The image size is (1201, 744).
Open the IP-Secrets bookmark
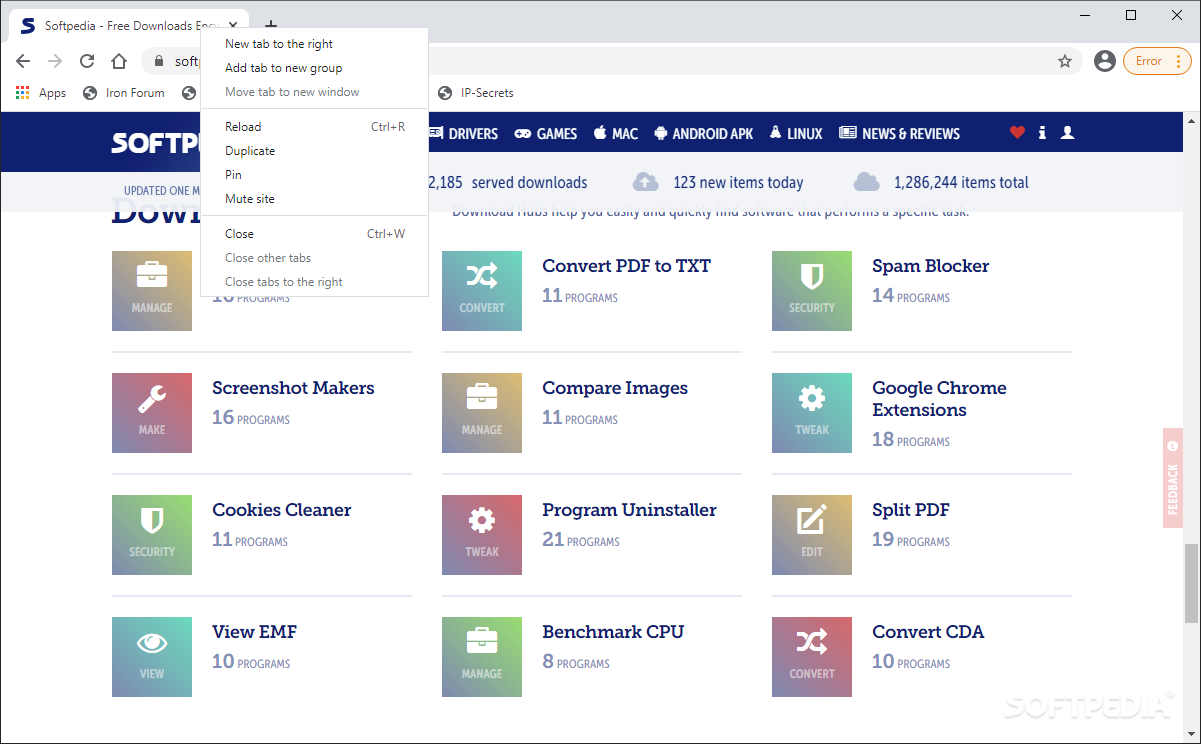476,93
